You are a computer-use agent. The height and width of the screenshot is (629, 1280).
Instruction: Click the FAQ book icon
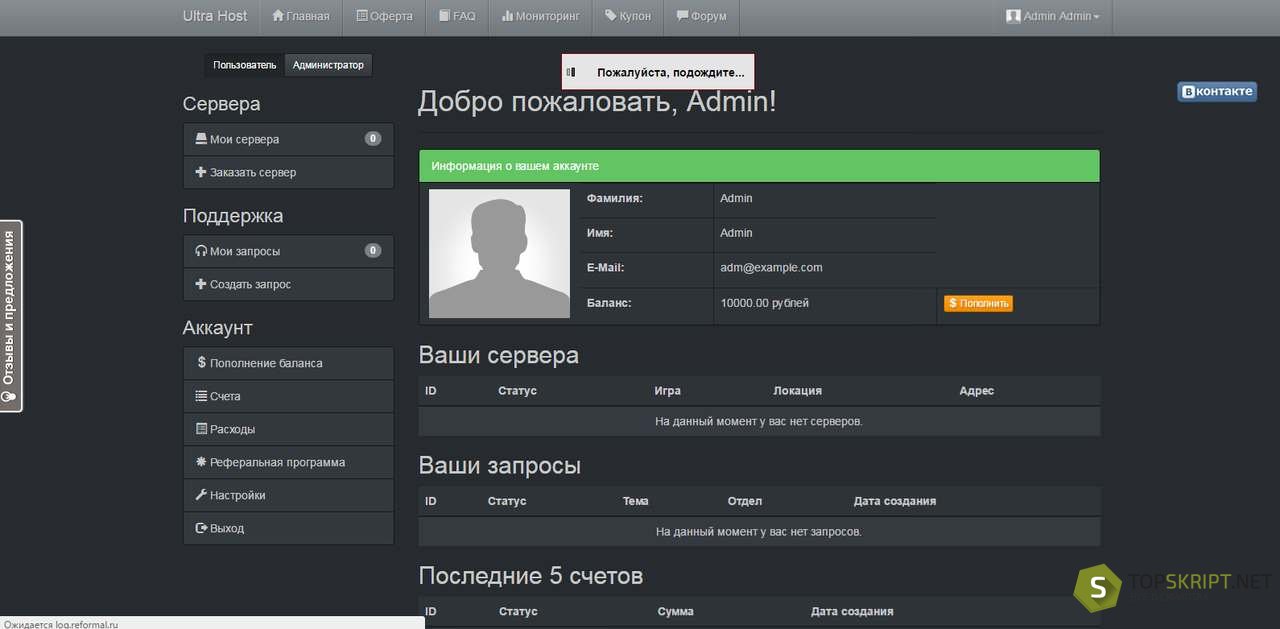click(x=444, y=17)
